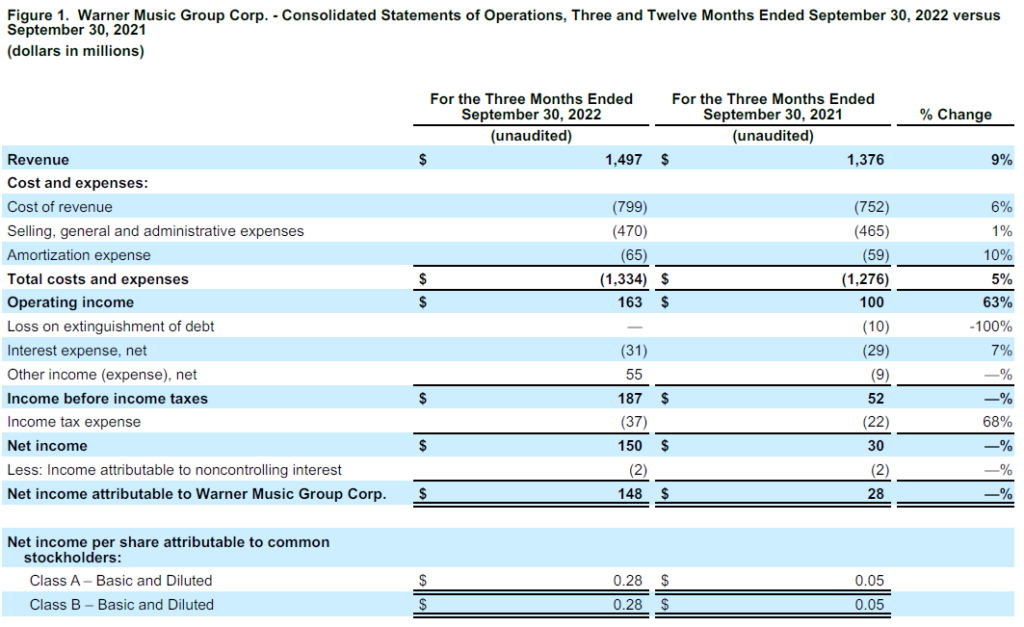Screen dimensions: 1024x627
Task: Click the 'Net income' row label
Action: [x=47, y=446]
